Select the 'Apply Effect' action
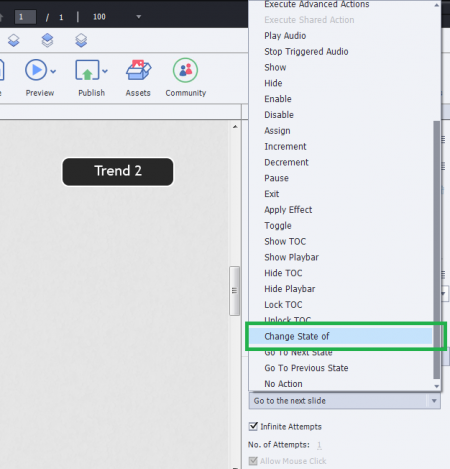450x469 pixels. click(x=288, y=210)
